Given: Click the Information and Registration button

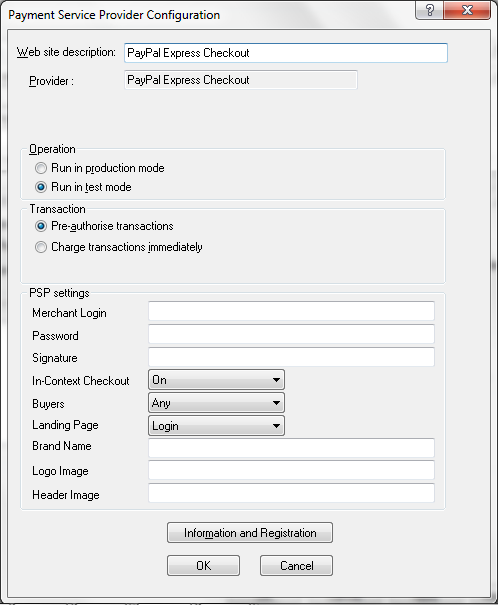Looking at the screenshot, I should (250, 532).
